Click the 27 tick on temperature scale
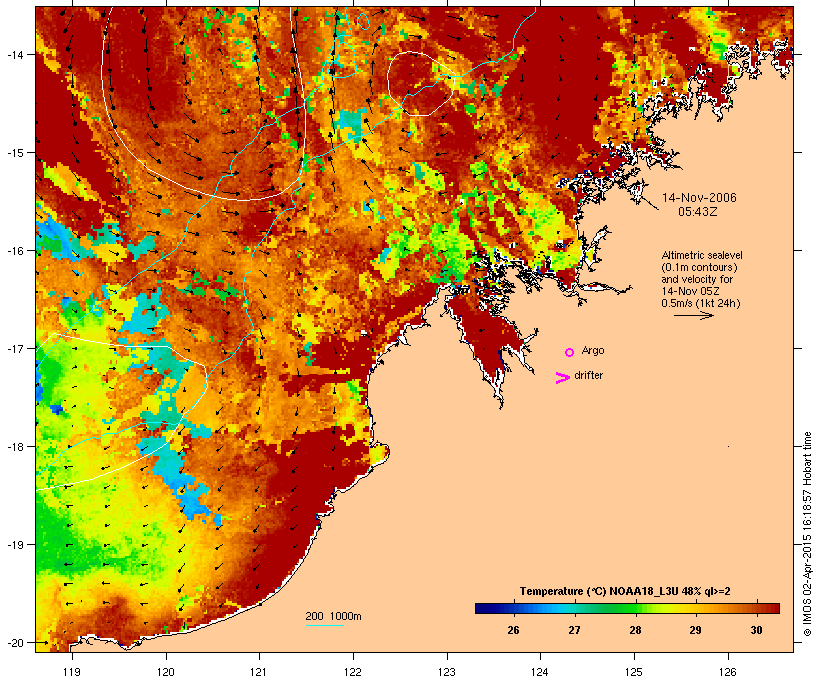This screenshot has height=680, width=820. pyautogui.click(x=574, y=630)
